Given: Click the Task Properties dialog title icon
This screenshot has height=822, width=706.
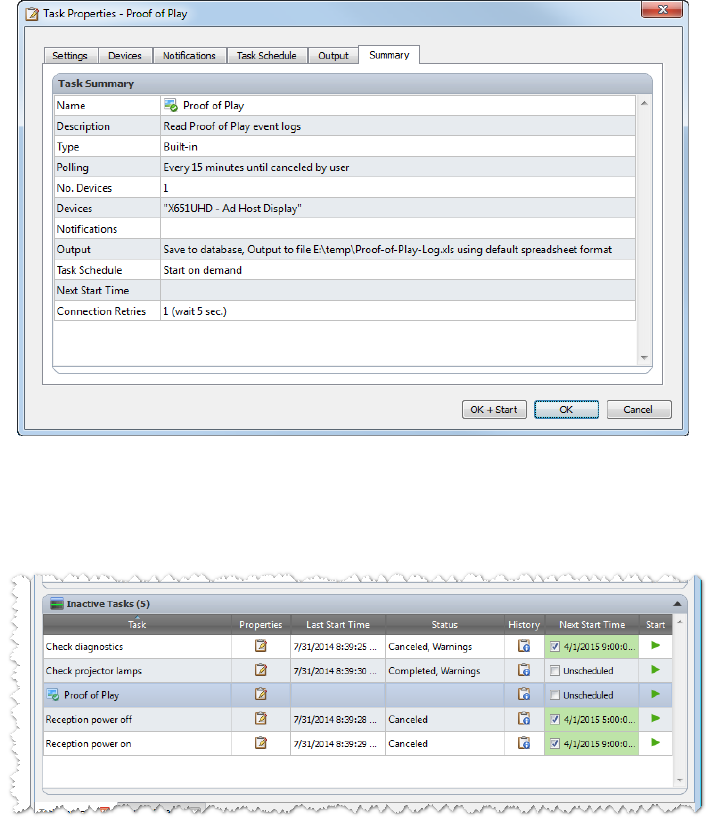Looking at the screenshot, I should click(x=32, y=14).
